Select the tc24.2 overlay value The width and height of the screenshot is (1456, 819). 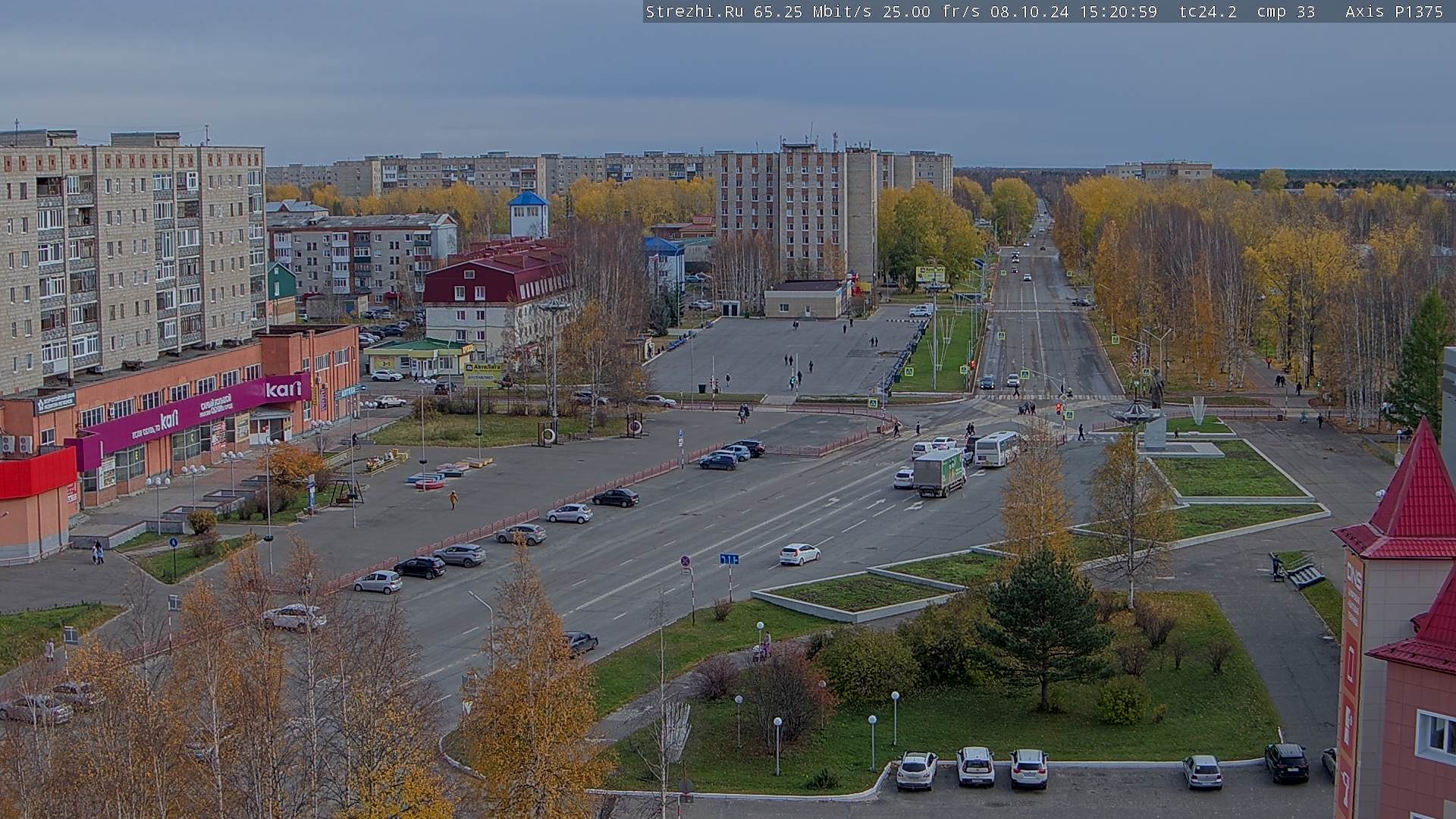[x=1207, y=11]
